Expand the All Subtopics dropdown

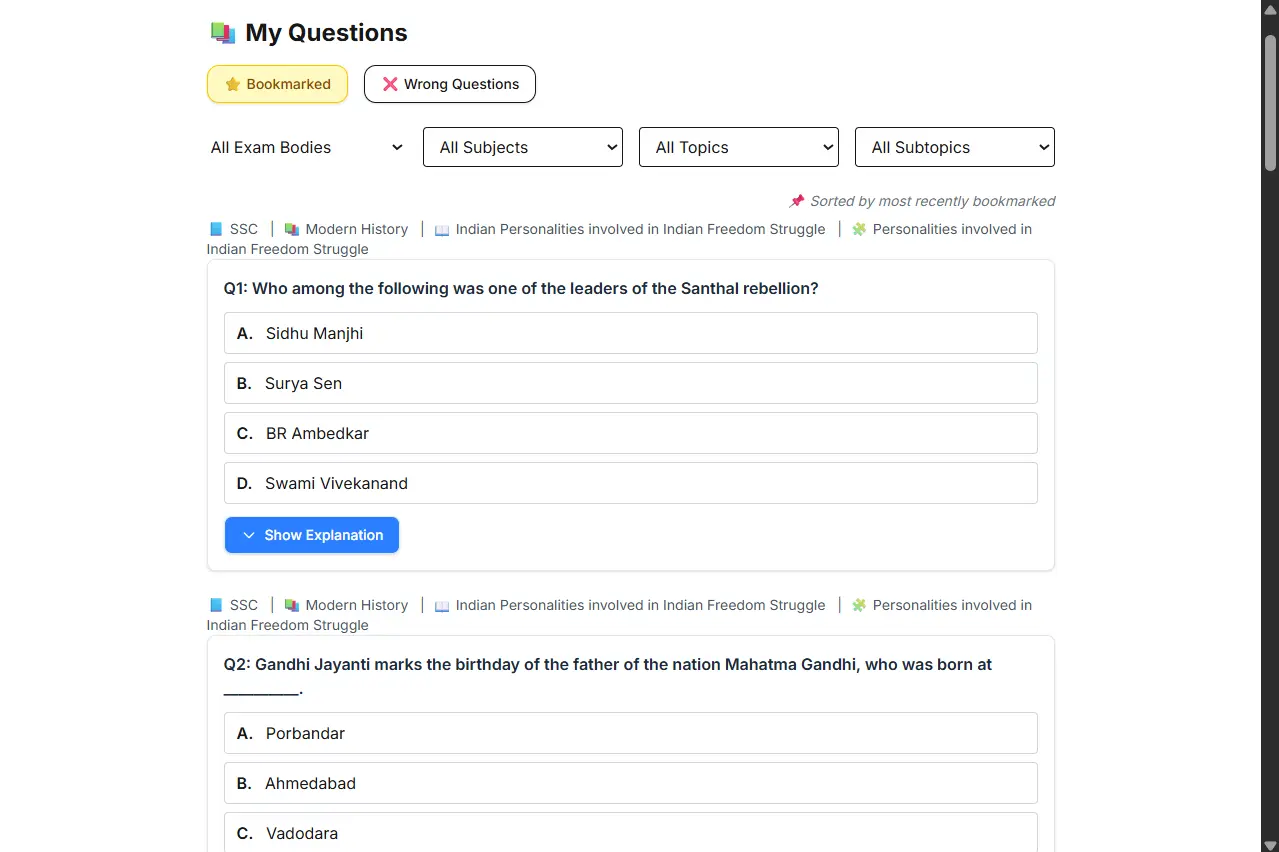(x=955, y=147)
